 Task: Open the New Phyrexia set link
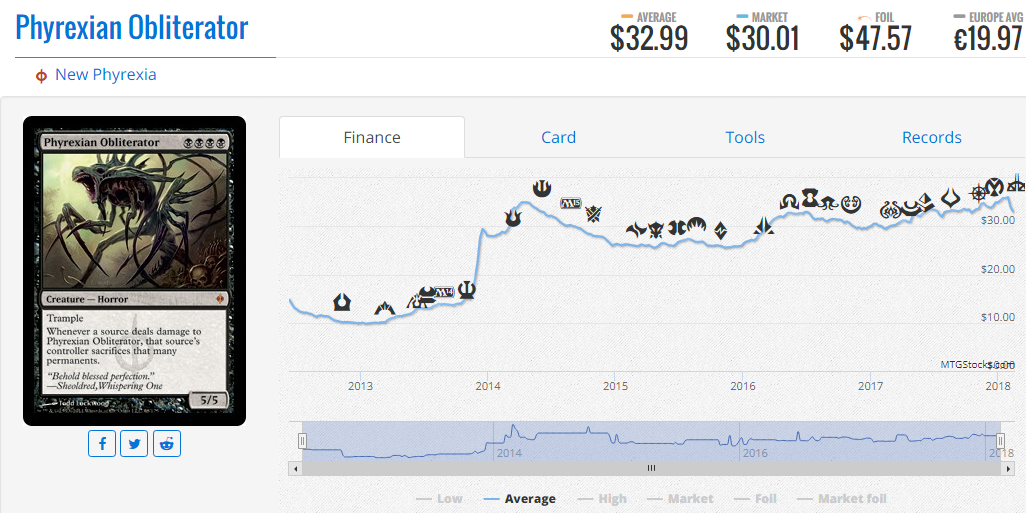105,75
